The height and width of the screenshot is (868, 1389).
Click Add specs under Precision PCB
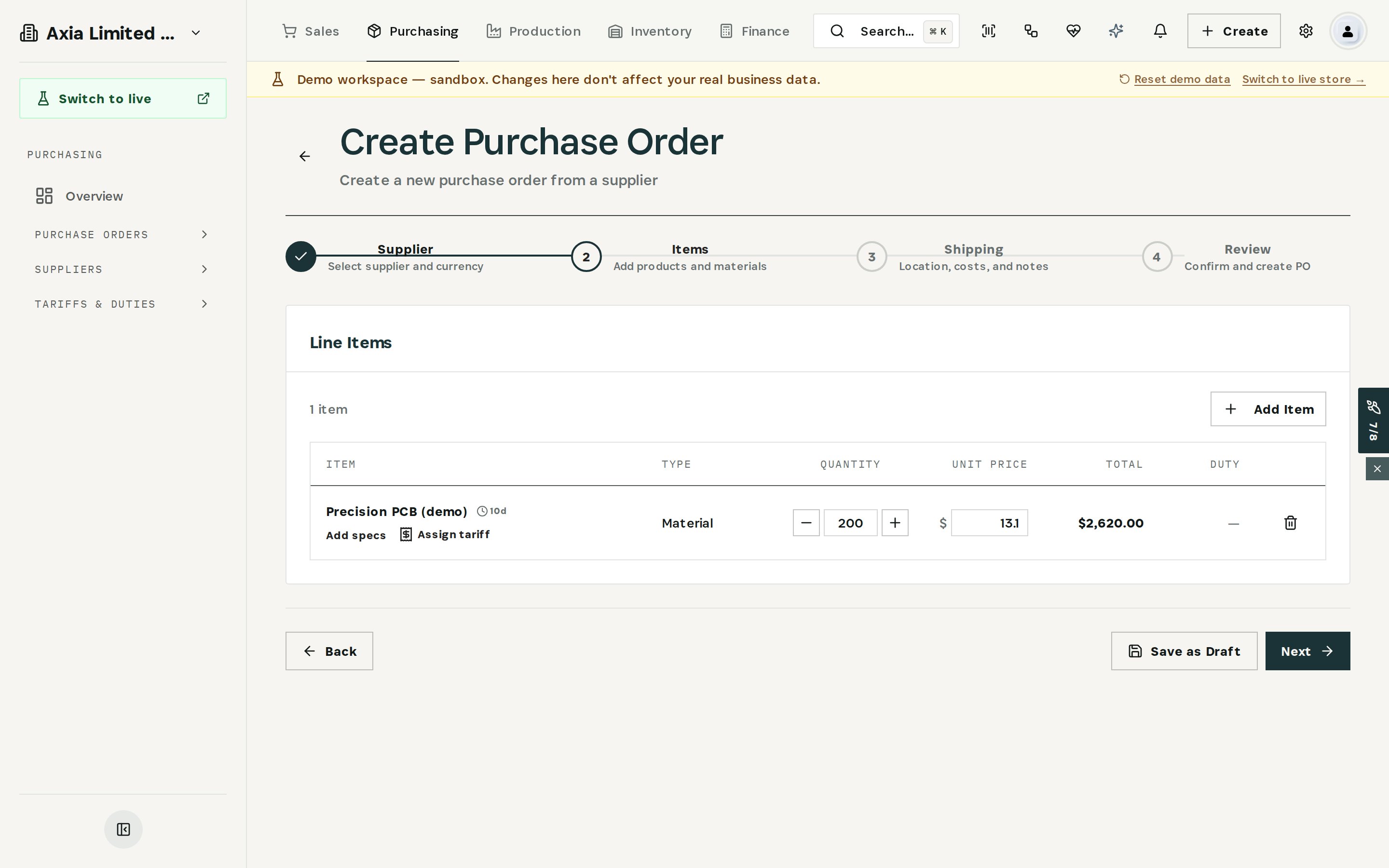coord(356,535)
